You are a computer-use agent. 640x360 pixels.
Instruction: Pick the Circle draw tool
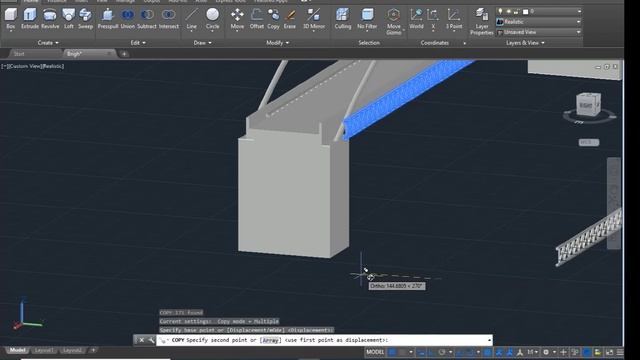[212, 19]
